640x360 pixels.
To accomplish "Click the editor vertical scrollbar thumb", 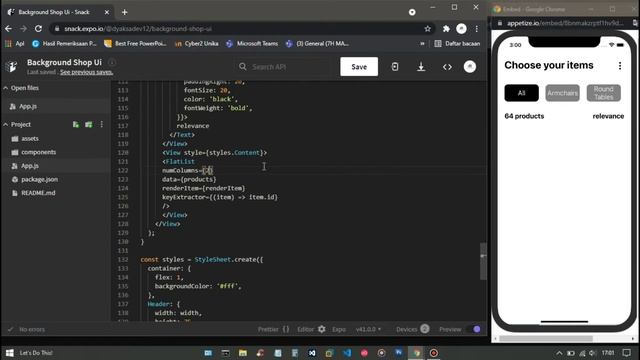I will [x=483, y=261].
